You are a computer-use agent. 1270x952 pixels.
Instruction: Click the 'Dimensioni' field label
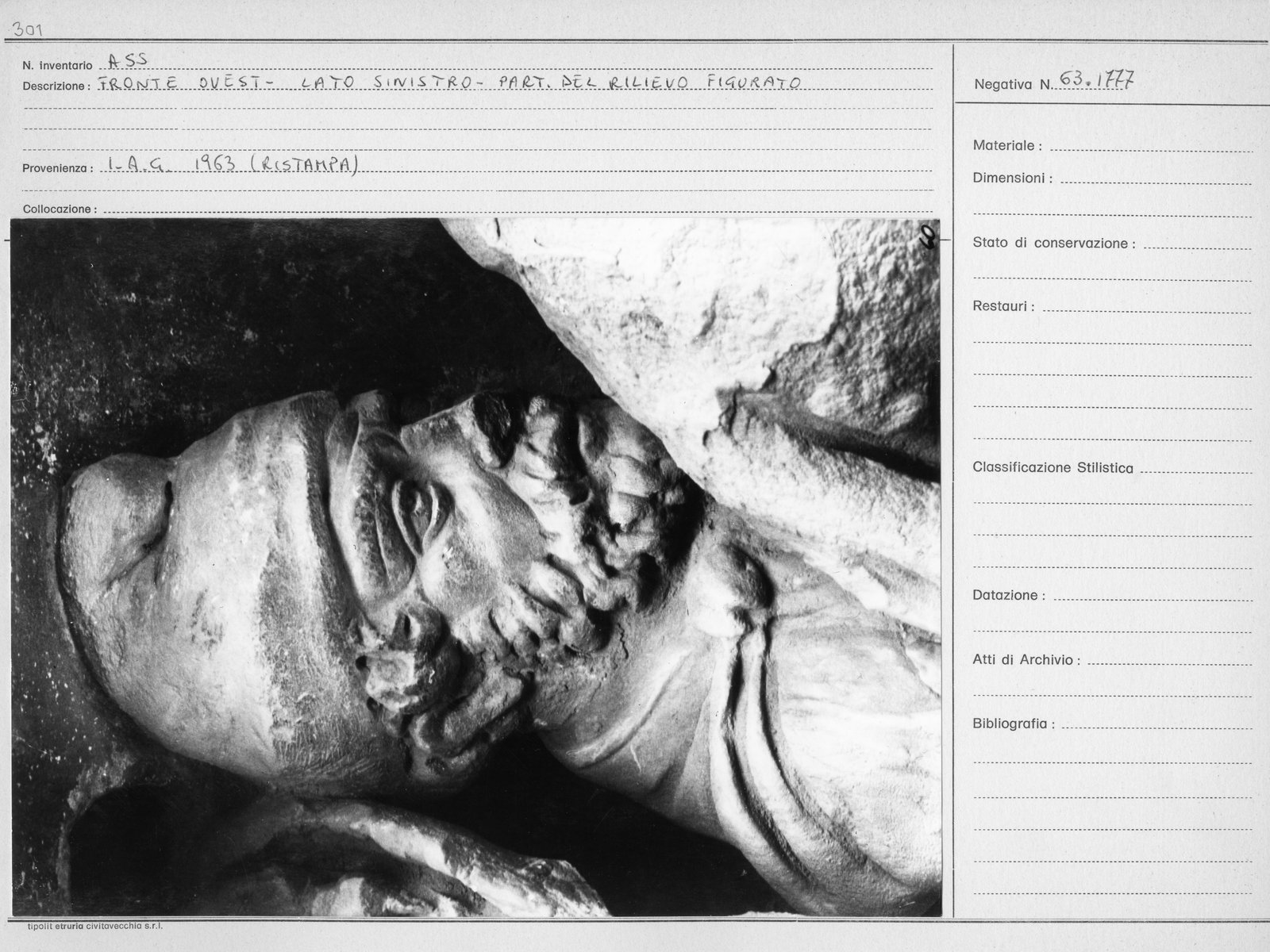(1013, 178)
